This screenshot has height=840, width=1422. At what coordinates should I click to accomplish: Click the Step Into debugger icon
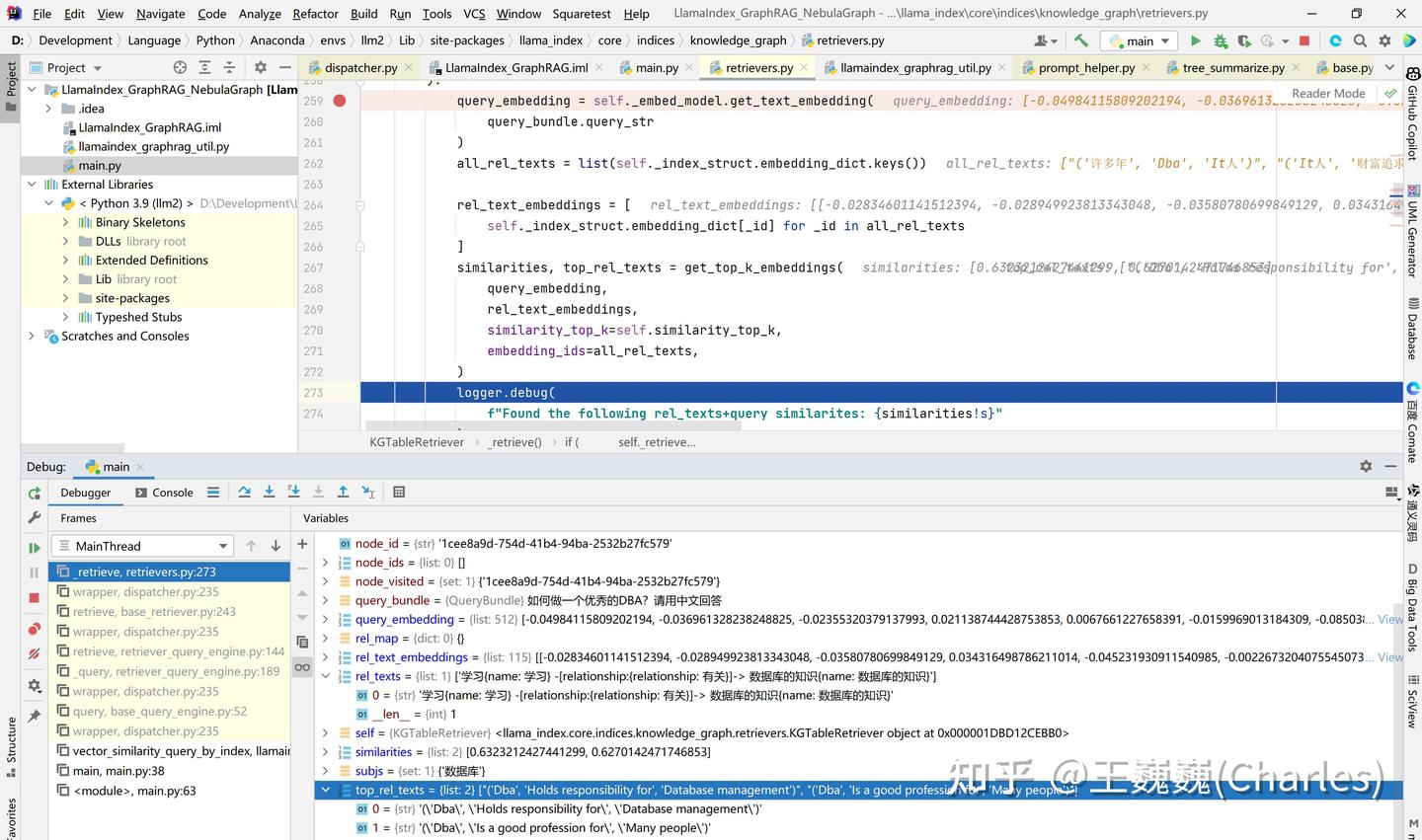tap(269, 492)
